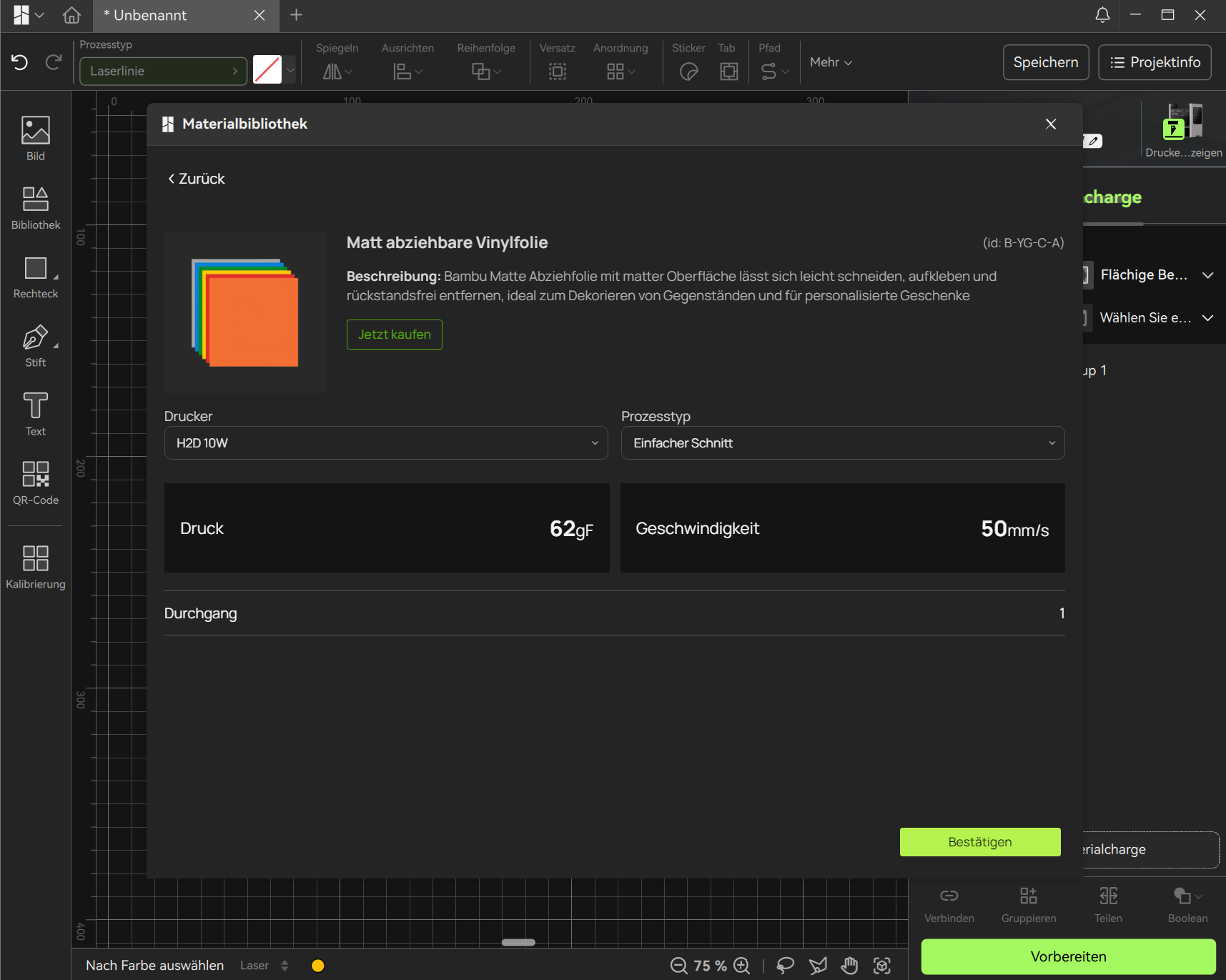Click the zoom in magnifier
The height and width of the screenshot is (980, 1226).
(x=742, y=966)
